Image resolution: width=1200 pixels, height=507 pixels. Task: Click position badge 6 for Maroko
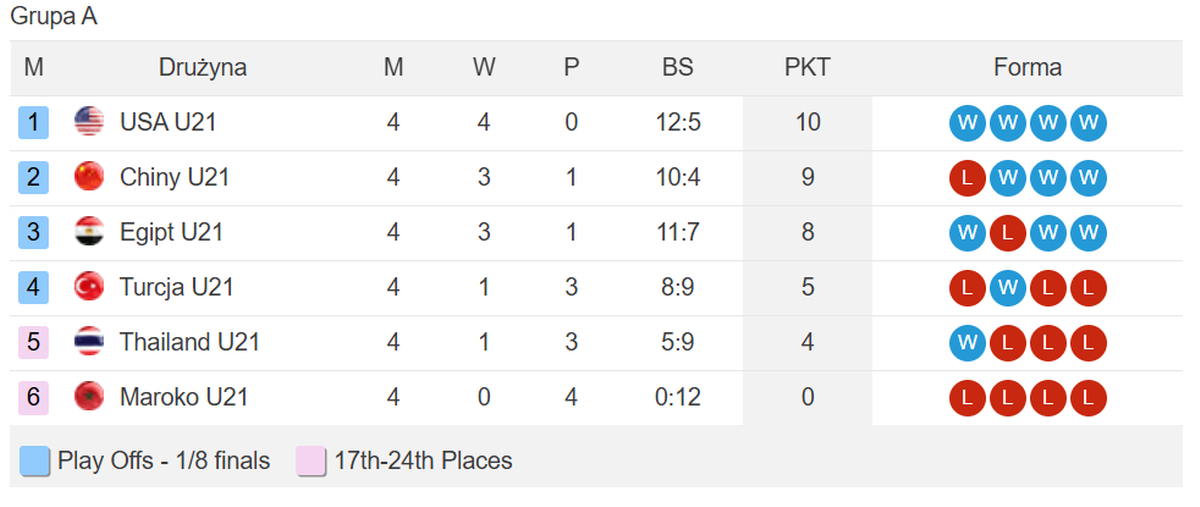tap(33, 398)
